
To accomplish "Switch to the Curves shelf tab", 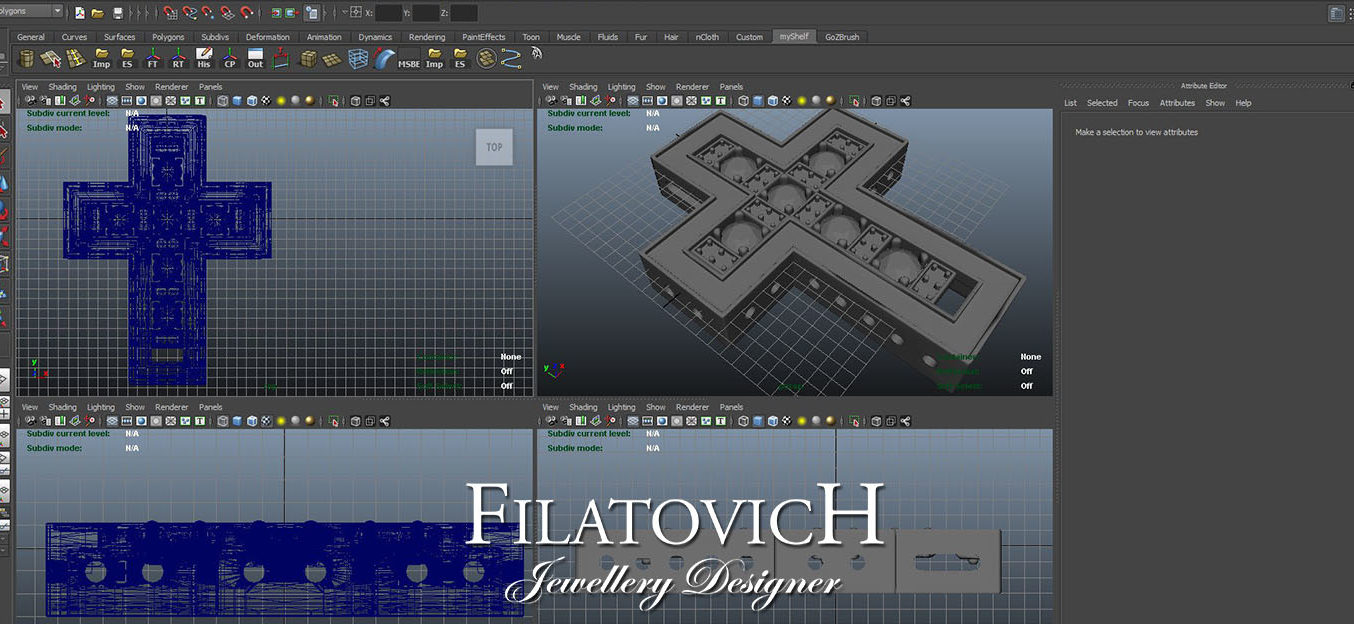I will [x=74, y=37].
